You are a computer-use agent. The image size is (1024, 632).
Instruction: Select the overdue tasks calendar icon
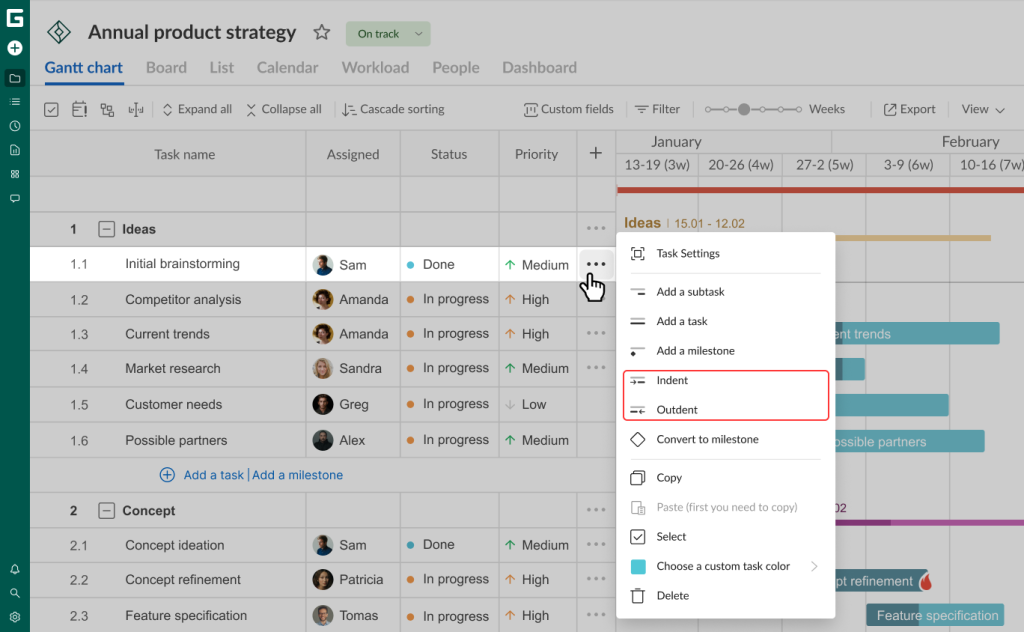coord(79,109)
